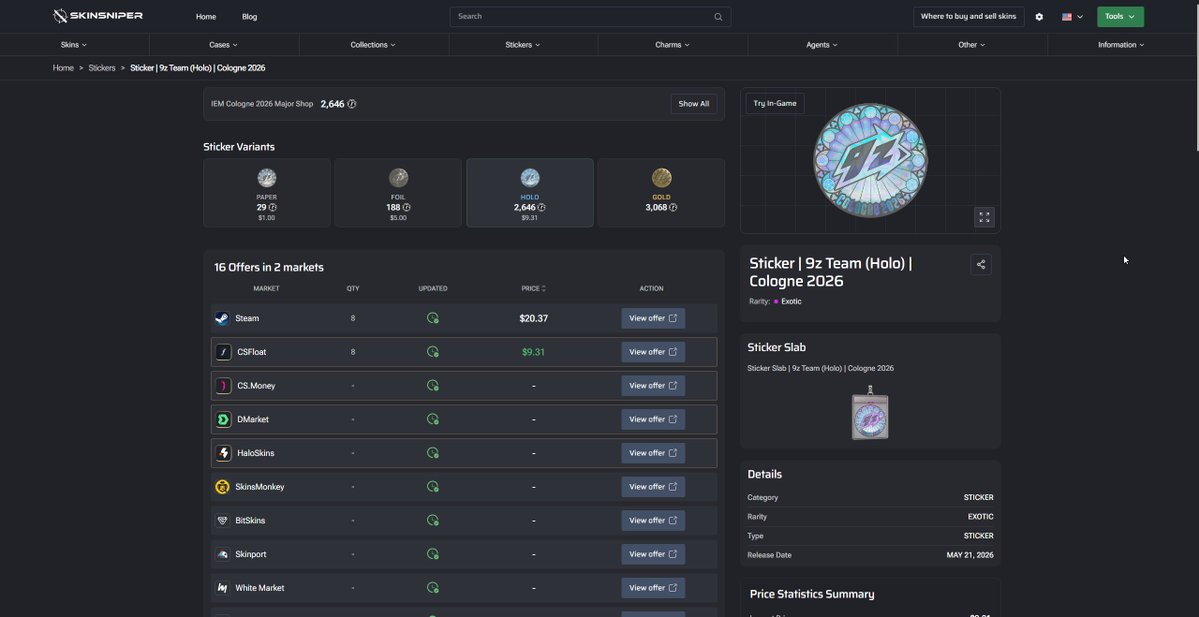Click the HaloSkins market icon
The width and height of the screenshot is (1199, 617).
(x=223, y=453)
